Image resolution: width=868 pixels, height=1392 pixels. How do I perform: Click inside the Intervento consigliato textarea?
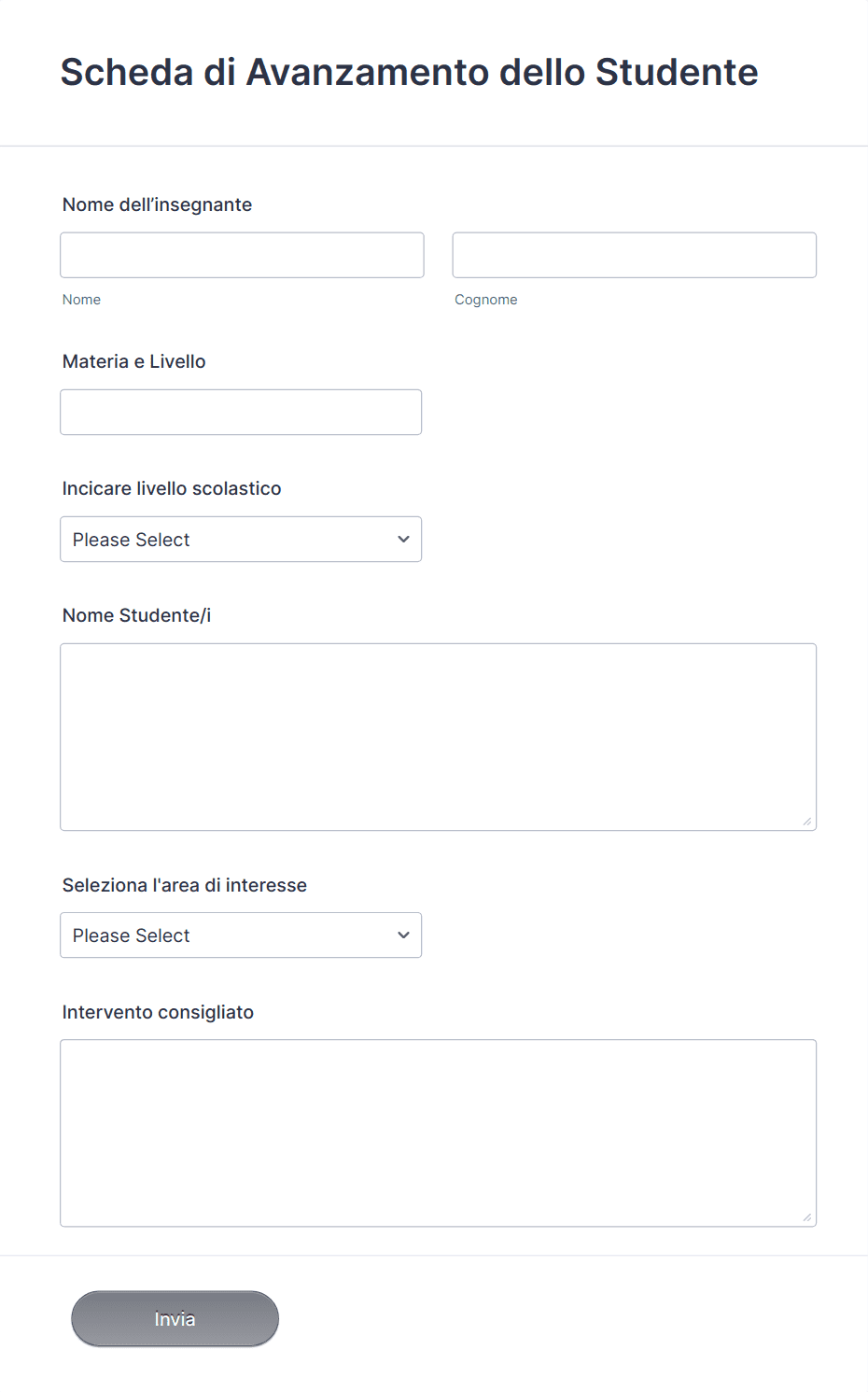point(439,1132)
